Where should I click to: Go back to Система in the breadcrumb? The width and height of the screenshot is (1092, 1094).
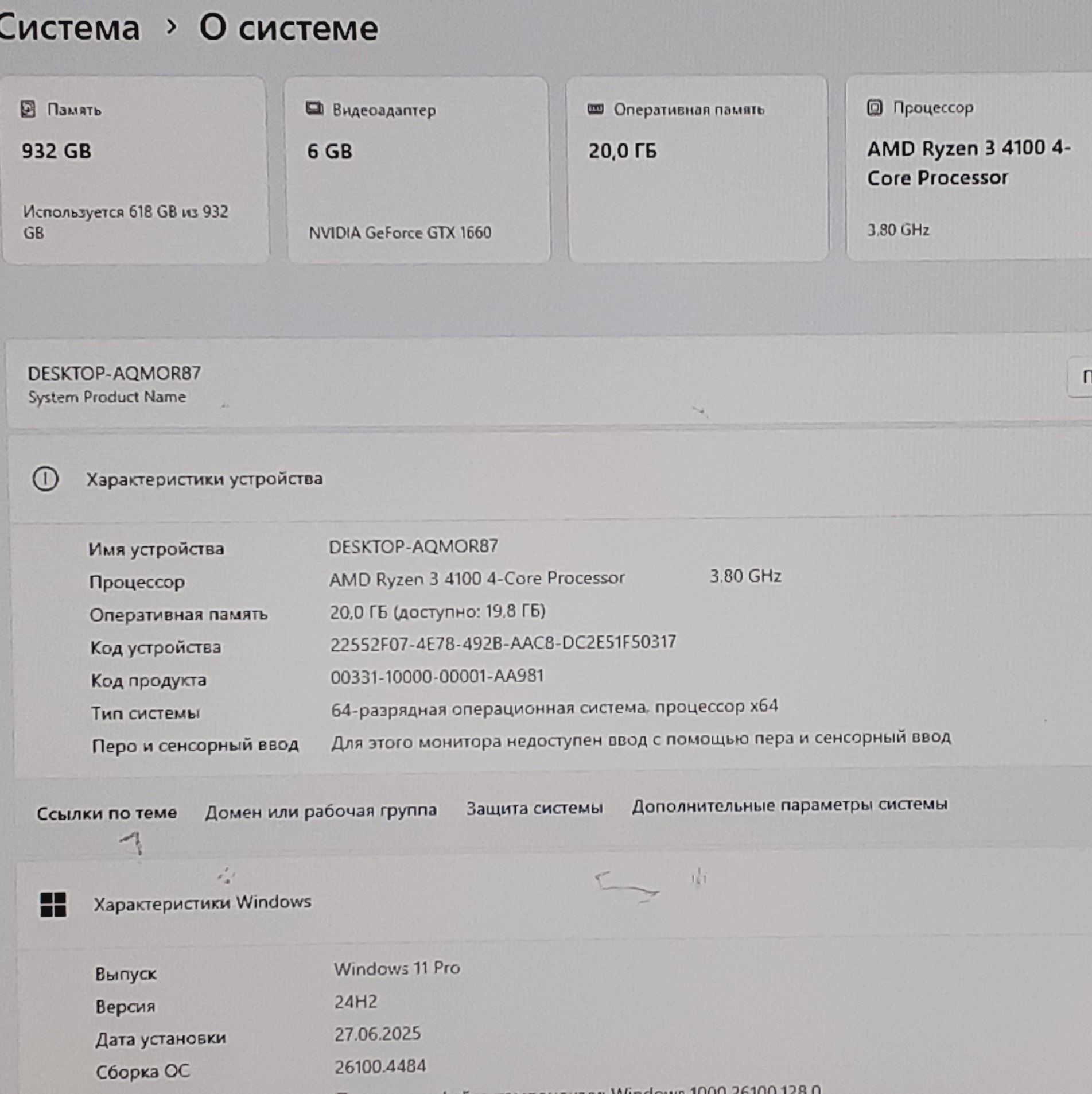(69, 28)
